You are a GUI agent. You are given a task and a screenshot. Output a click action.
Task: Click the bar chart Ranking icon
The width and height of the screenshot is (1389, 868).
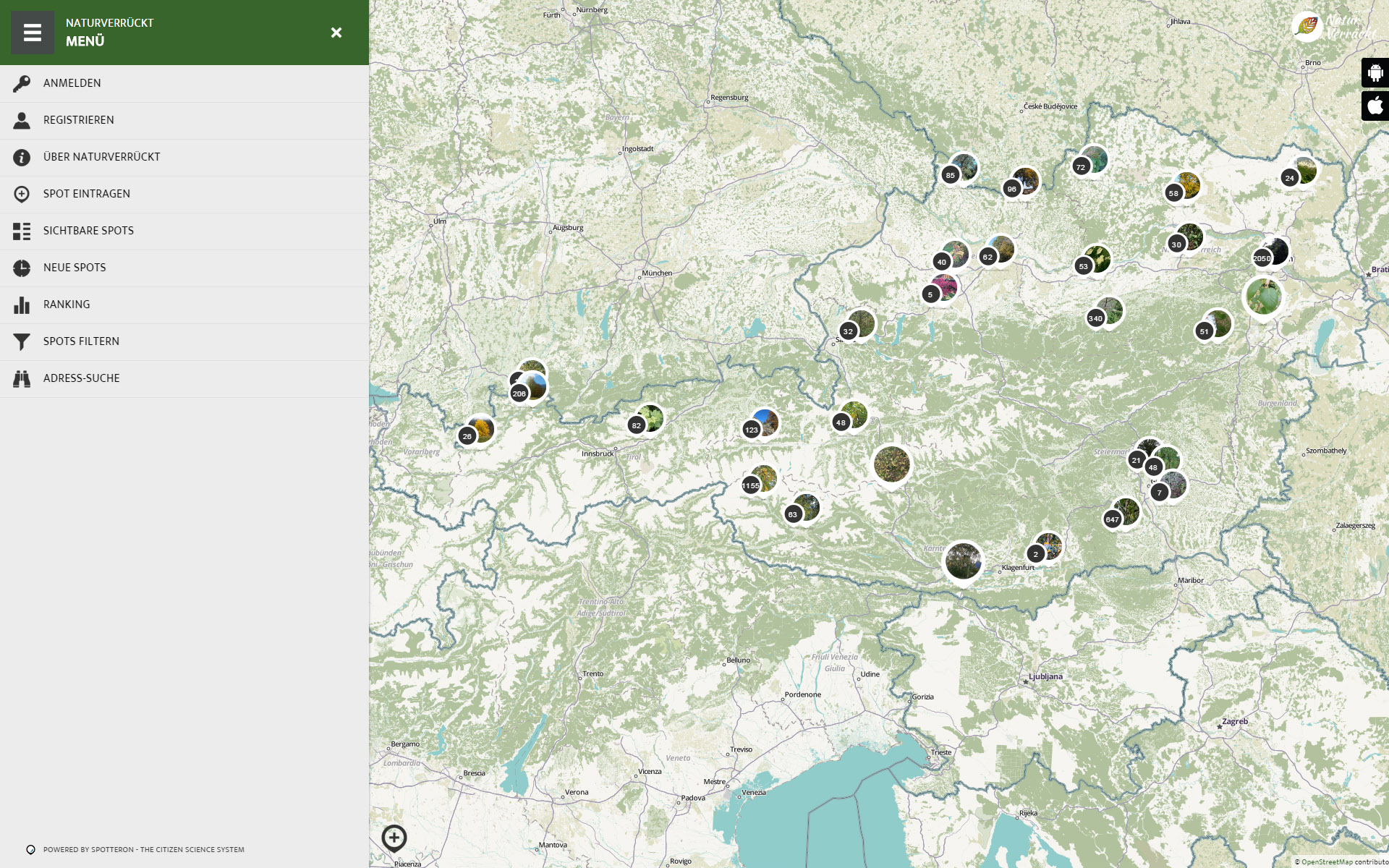[22, 305]
